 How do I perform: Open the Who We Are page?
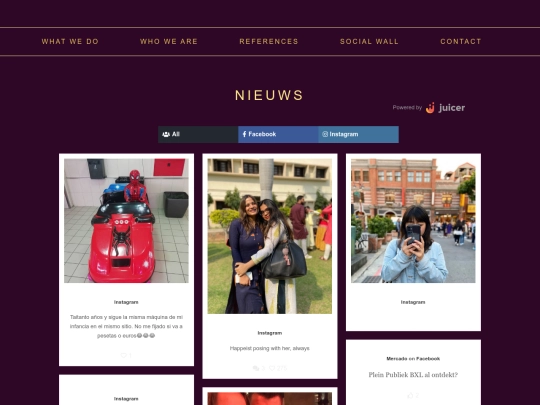tap(169, 41)
